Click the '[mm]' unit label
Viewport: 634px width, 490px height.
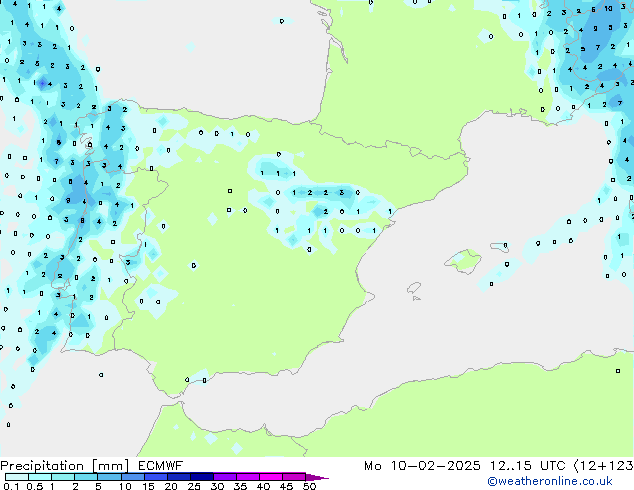[111, 466]
